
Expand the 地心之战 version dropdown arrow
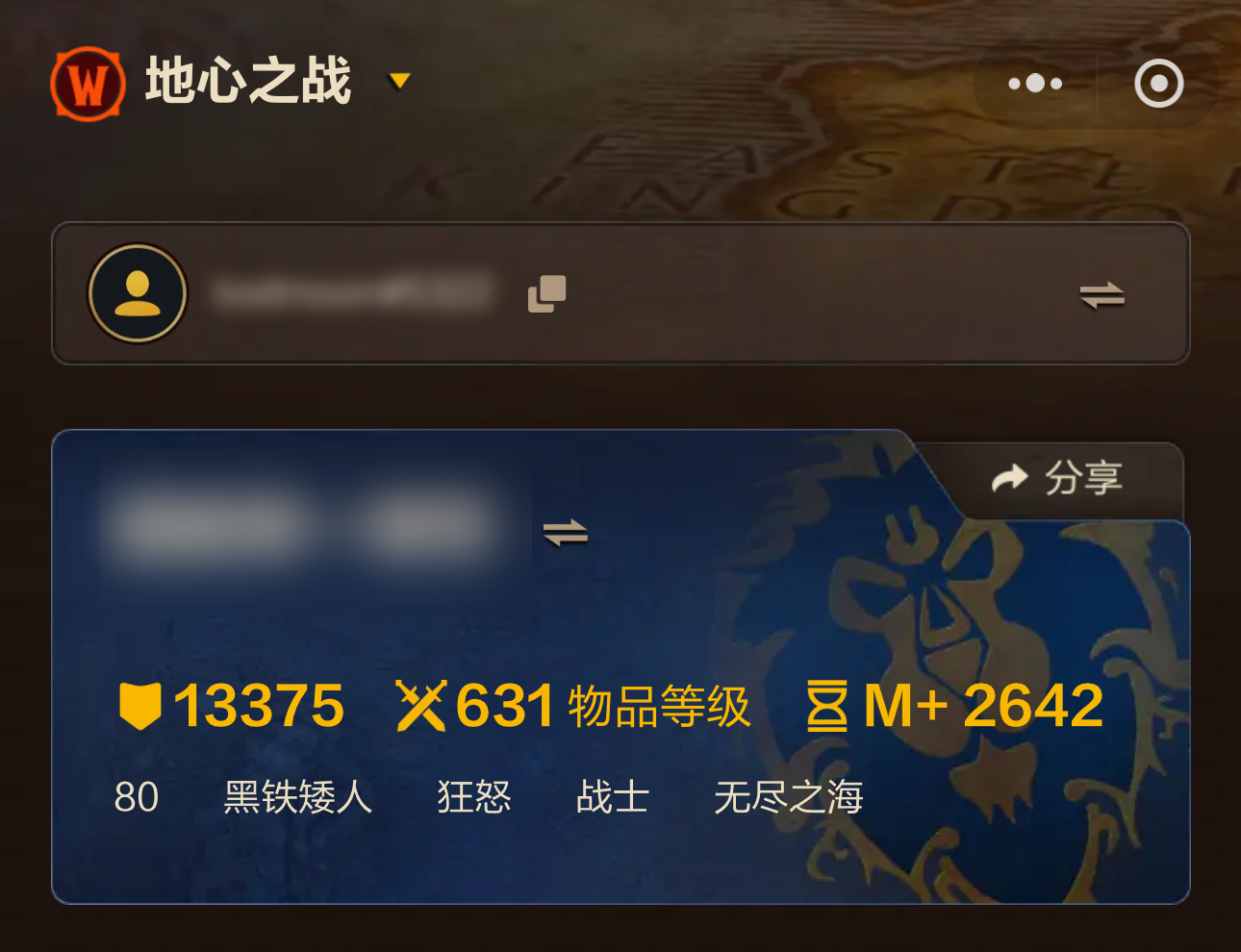tap(399, 81)
